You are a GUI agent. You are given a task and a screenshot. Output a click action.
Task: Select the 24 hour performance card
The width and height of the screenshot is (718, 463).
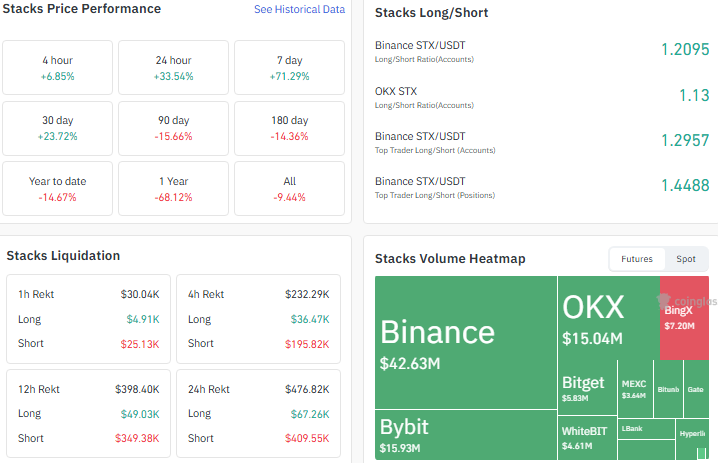point(174,68)
